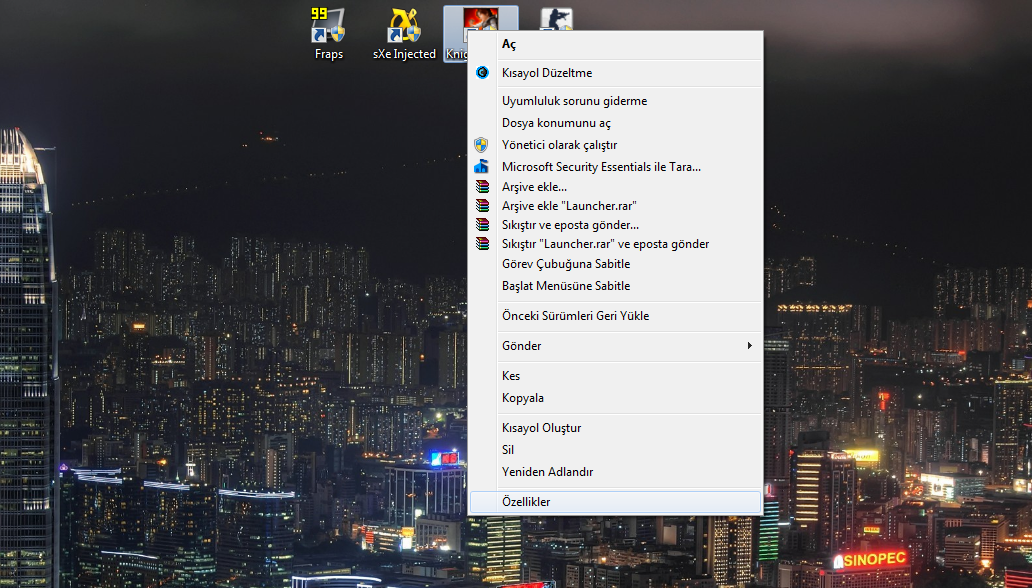Viewport: 1032px width, 588px height.
Task: Click the WinRAR icon beside Arşive ekle...
Action: click(482, 186)
